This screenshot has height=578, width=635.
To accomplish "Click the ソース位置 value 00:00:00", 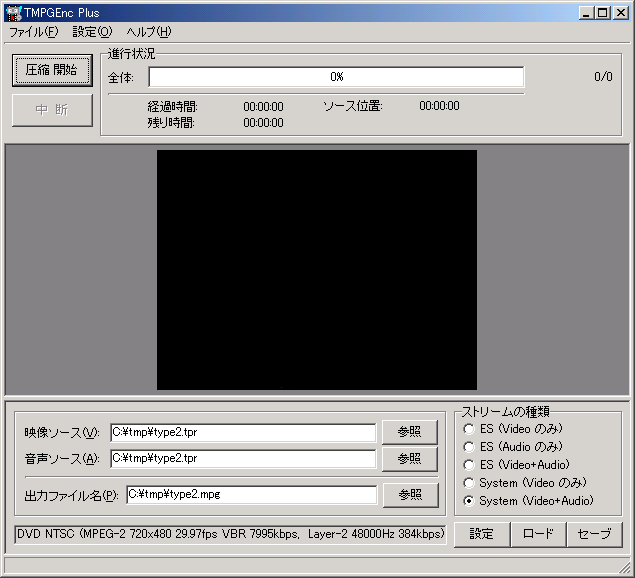I will coord(439,106).
